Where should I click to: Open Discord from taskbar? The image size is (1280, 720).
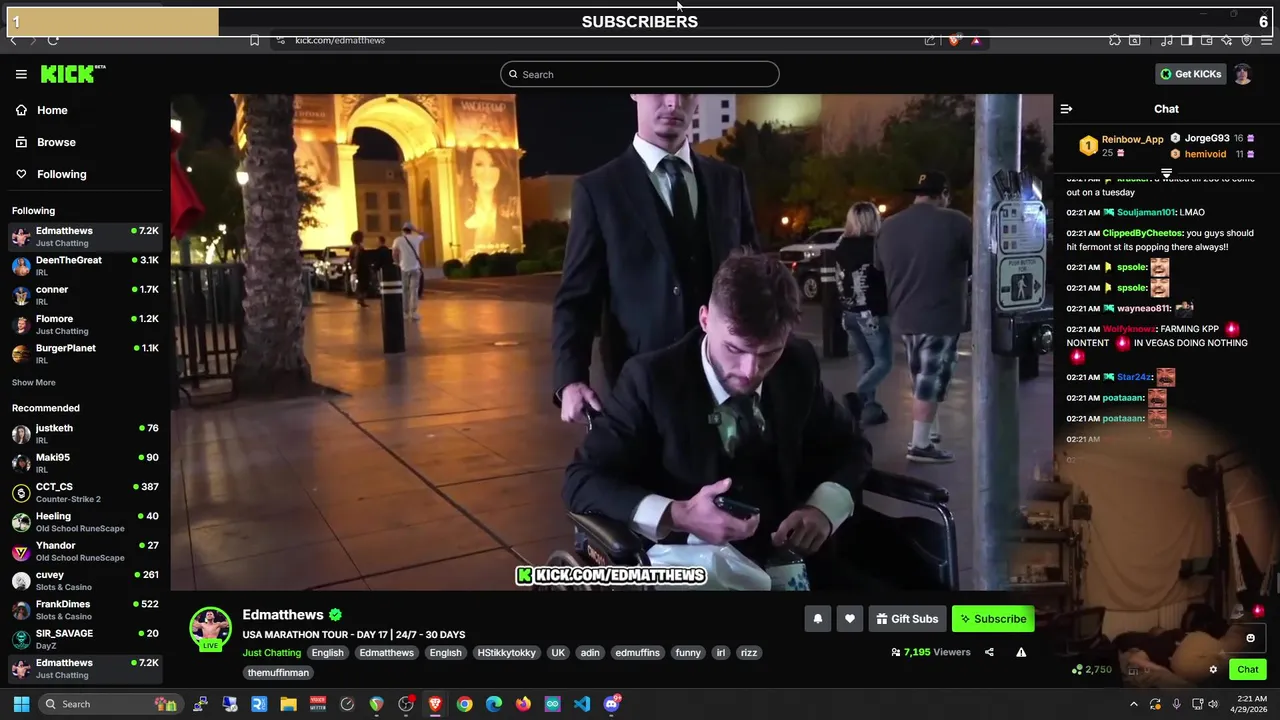pyautogui.click(x=612, y=704)
